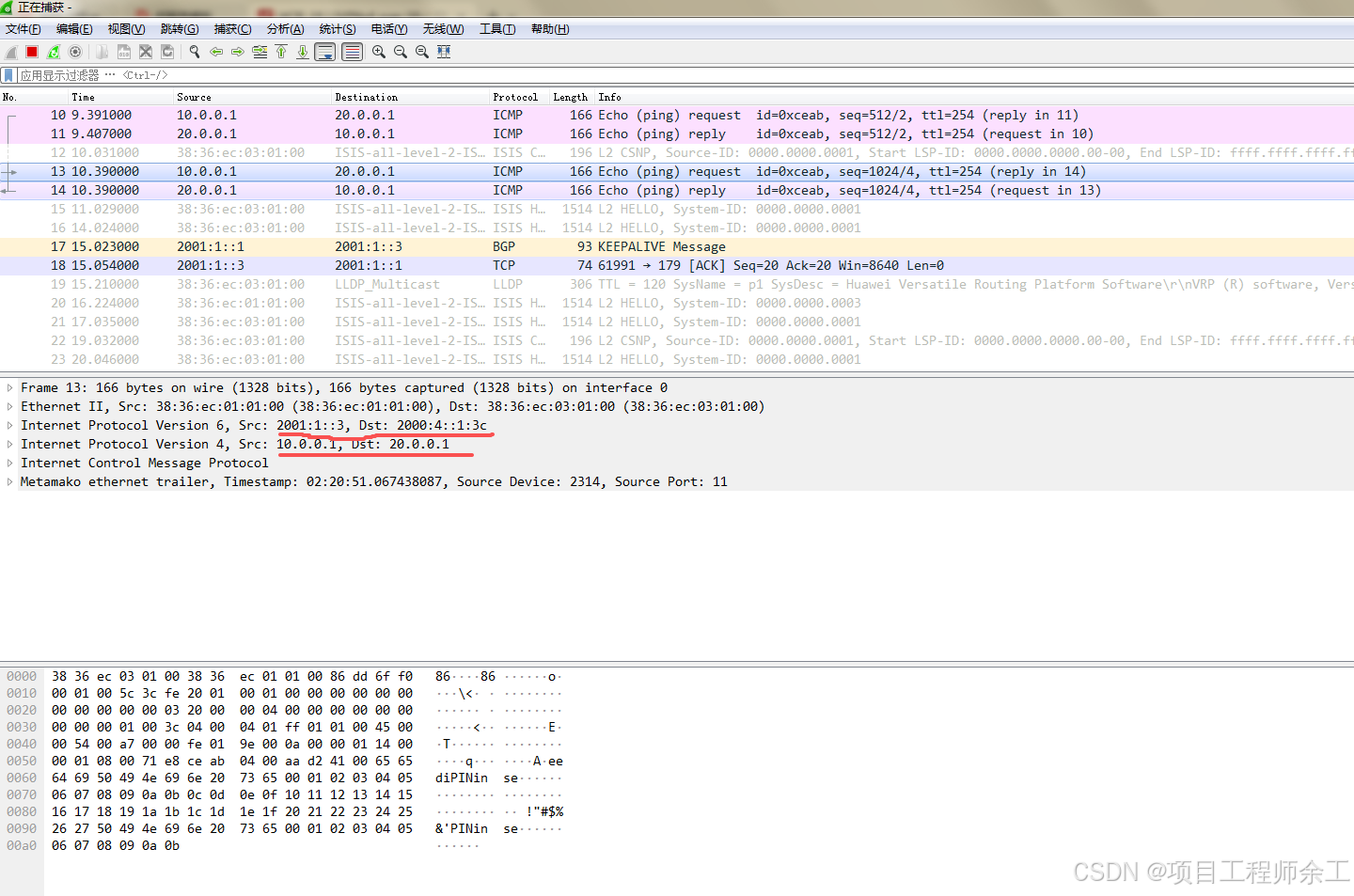This screenshot has height=896, width=1354.
Task: Click the reload capture file icon
Action: [167, 53]
